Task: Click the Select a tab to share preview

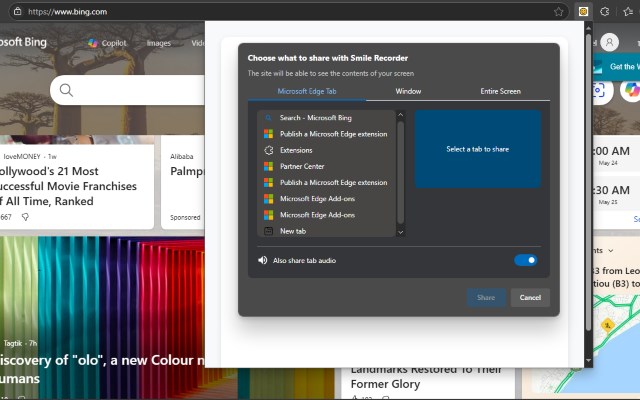Action: click(x=478, y=149)
